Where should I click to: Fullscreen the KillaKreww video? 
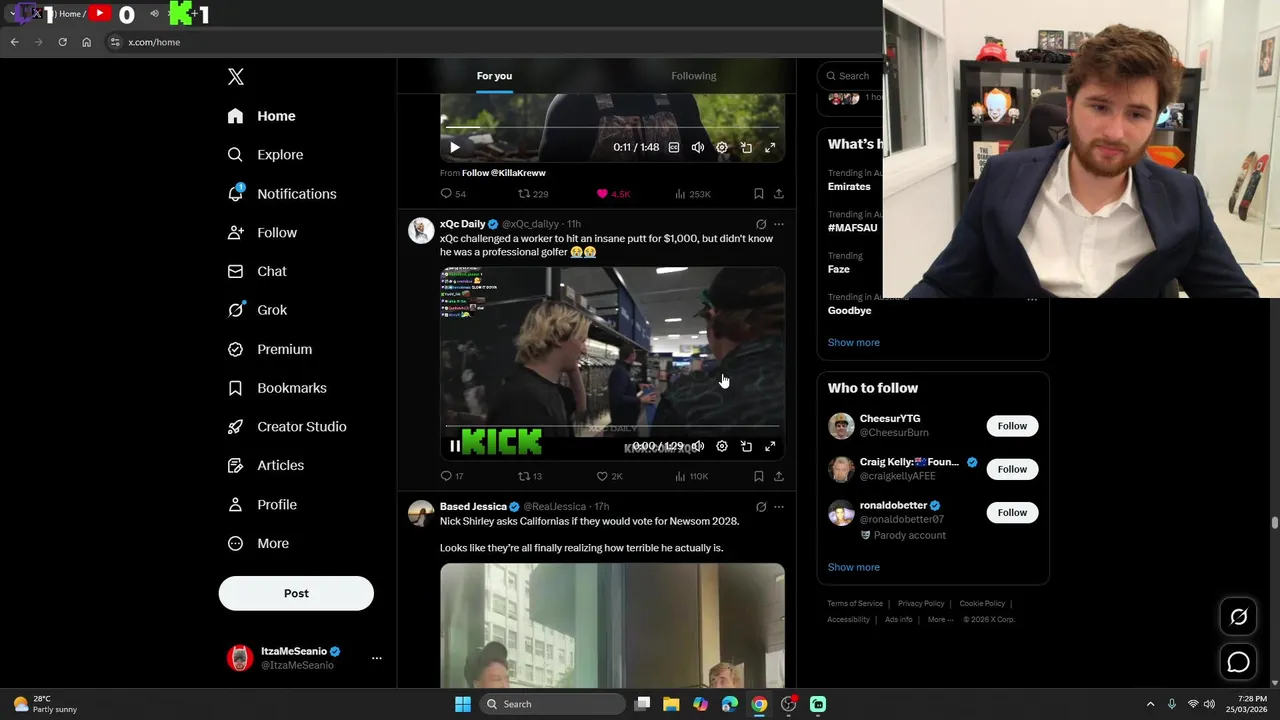tap(770, 147)
